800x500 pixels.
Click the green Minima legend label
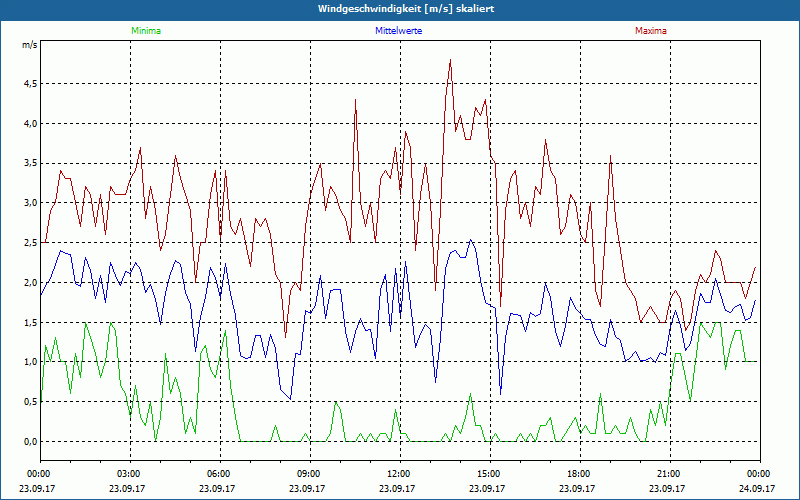(145, 31)
